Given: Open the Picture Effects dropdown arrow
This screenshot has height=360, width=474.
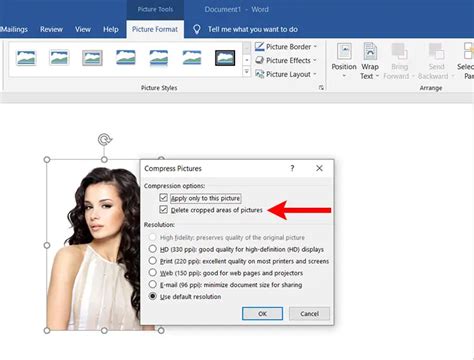Looking at the screenshot, I should pos(314,60).
